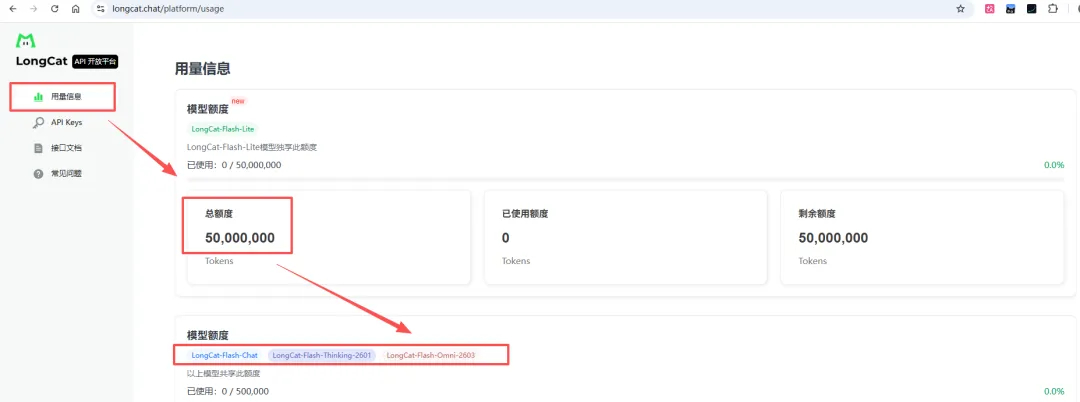Click the API Keys key icon

click(39, 123)
